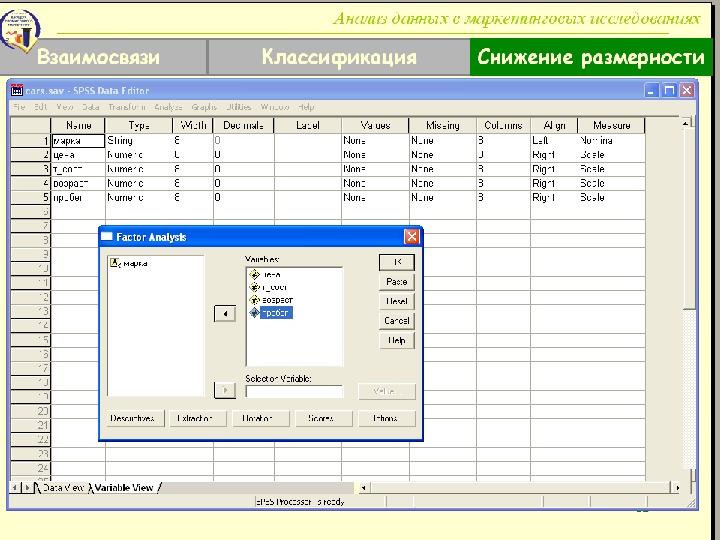This screenshot has height=540, width=720.
Task: Switch to the Variable View tab
Action: [124, 488]
